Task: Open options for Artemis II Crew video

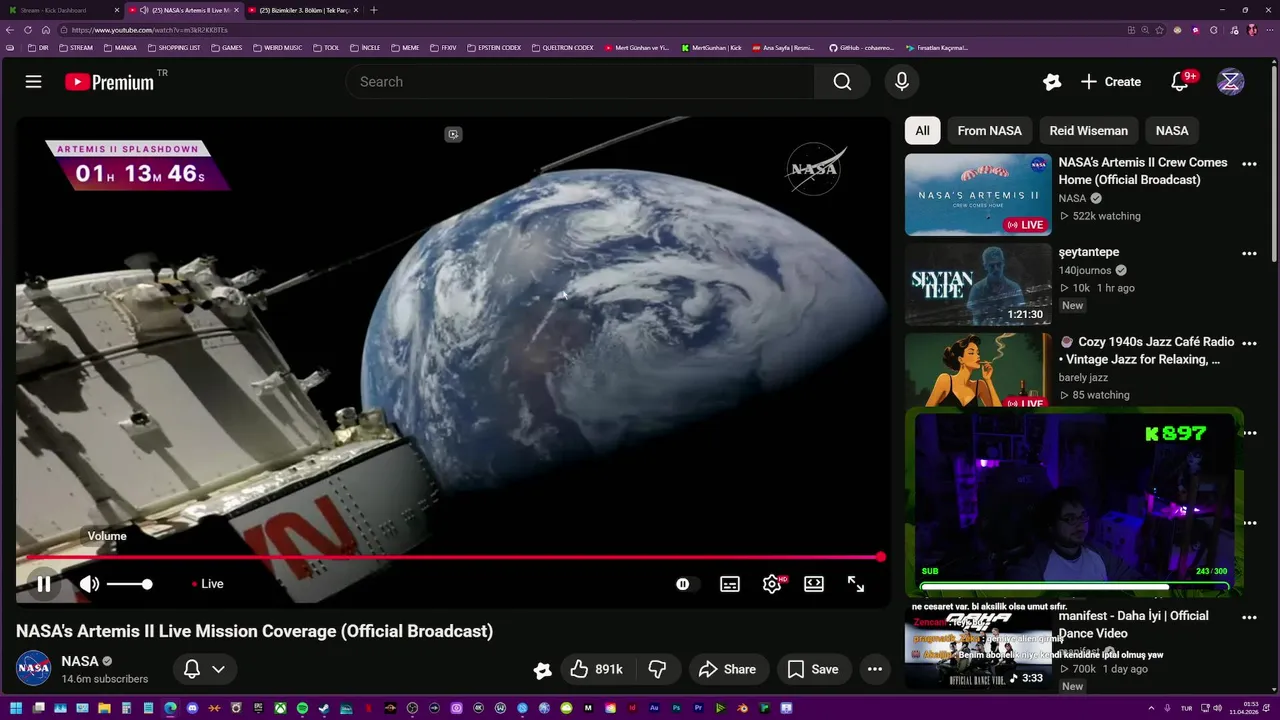Action: point(1249,164)
